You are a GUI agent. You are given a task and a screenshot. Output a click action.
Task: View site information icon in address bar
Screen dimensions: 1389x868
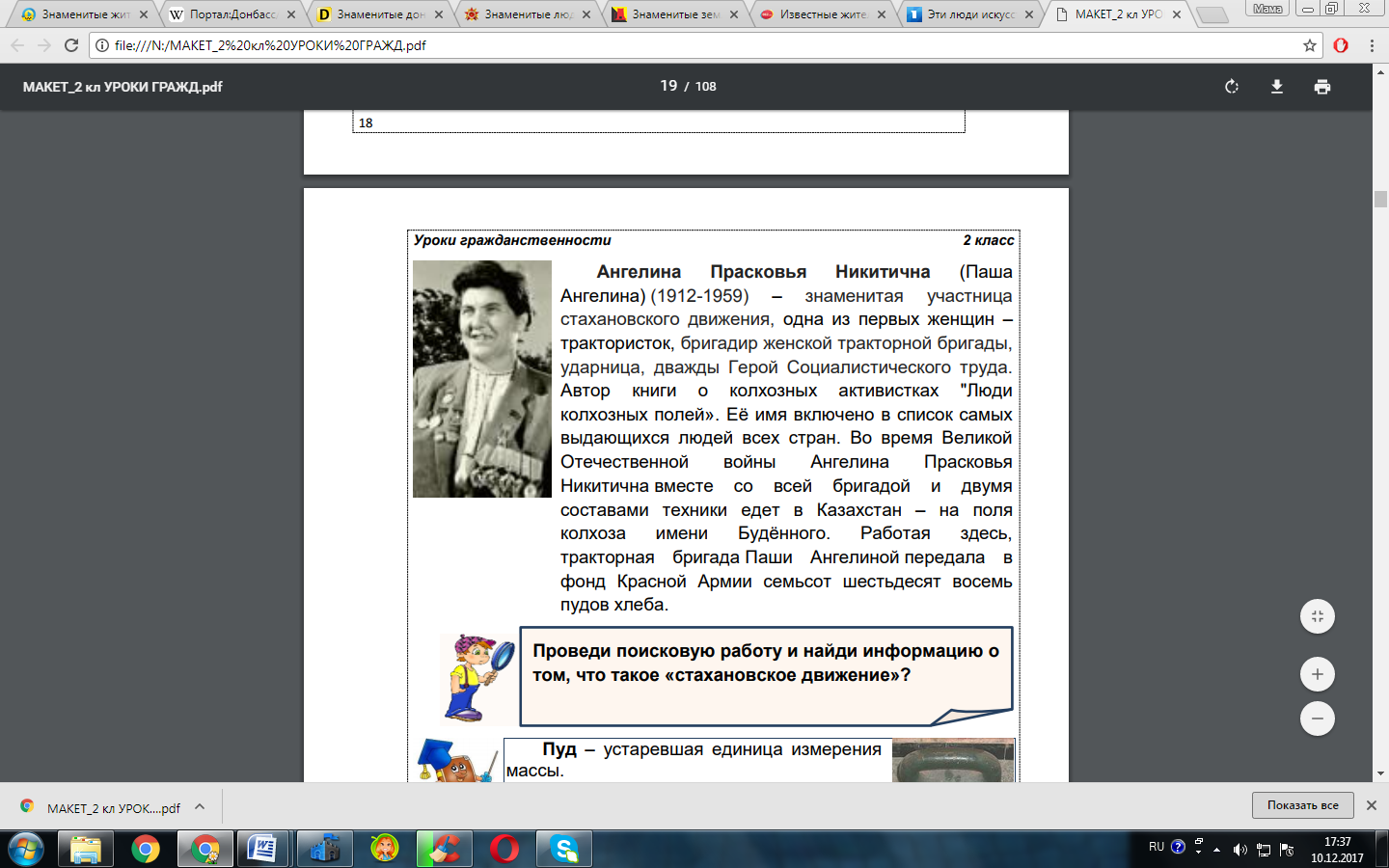click(102, 45)
